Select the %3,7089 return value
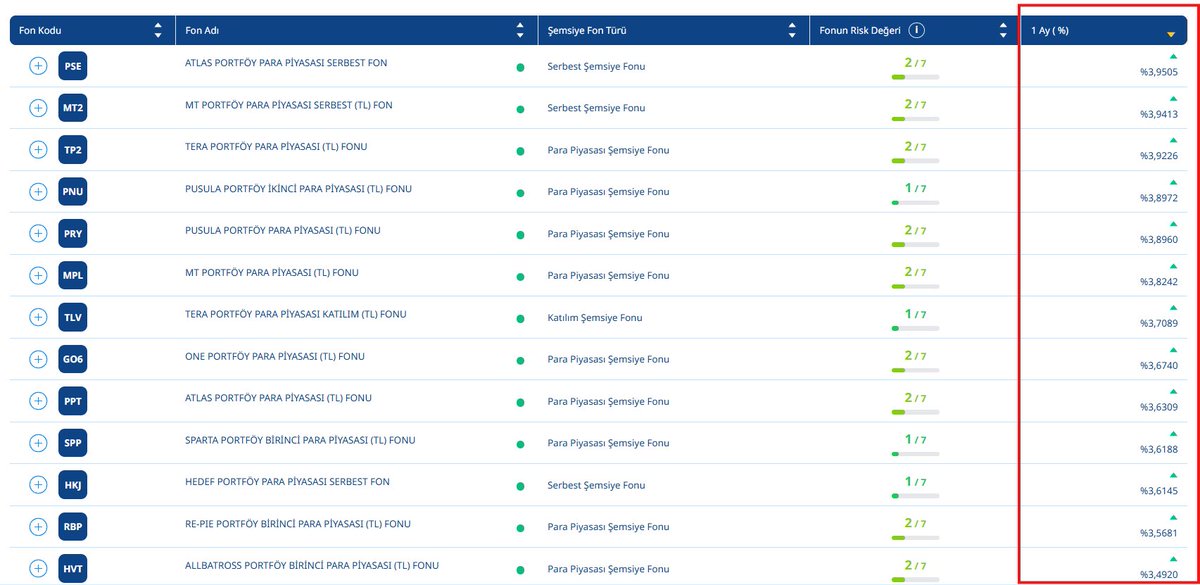Viewport: 1200px width, 585px height. [x=1158, y=323]
